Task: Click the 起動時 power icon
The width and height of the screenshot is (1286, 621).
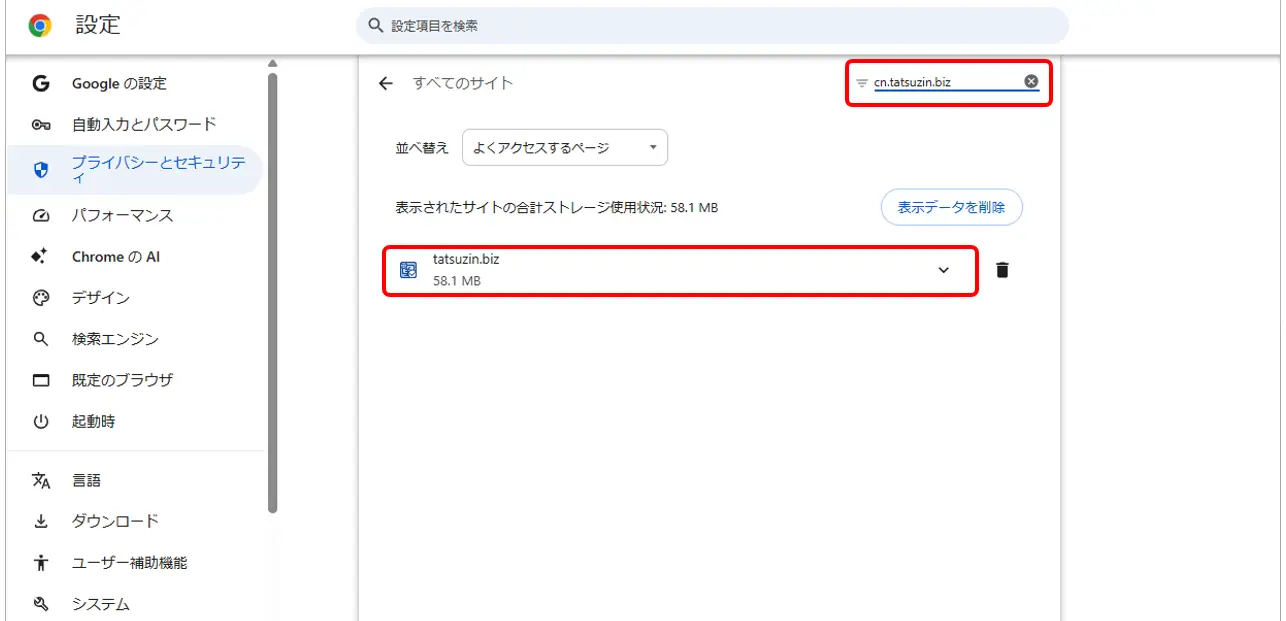Action: (x=41, y=422)
